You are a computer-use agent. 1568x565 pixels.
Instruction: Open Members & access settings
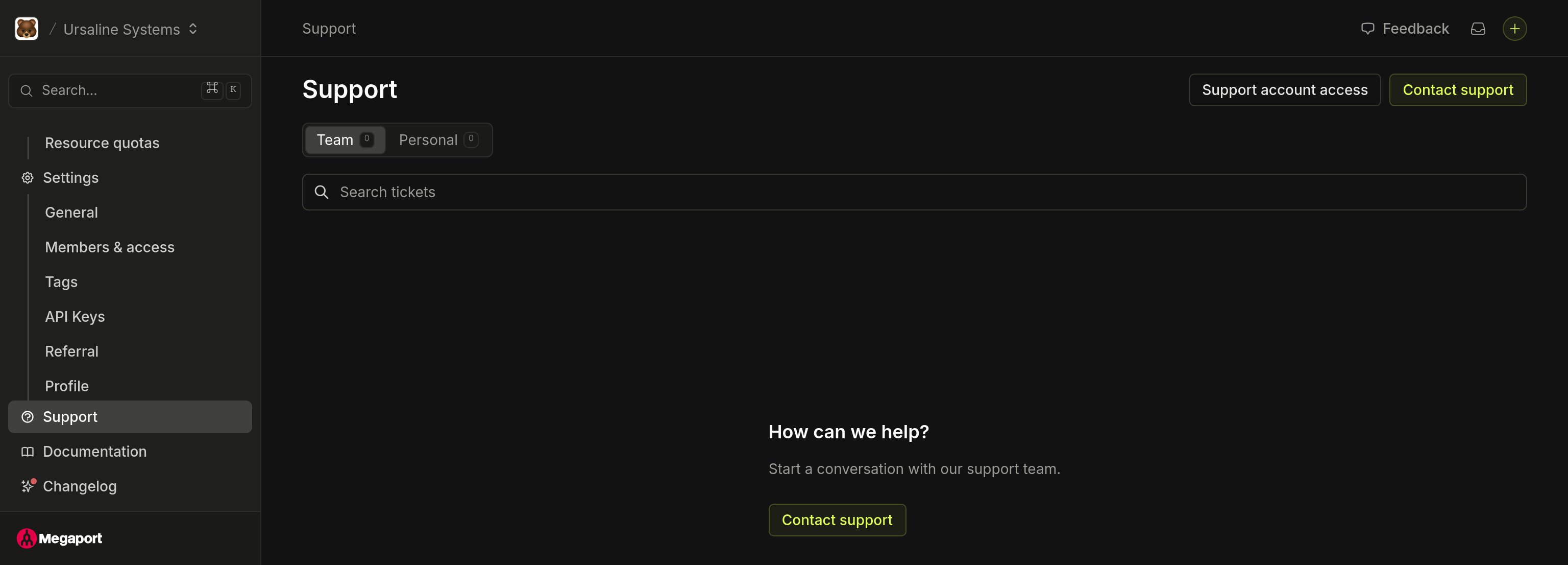pos(110,247)
